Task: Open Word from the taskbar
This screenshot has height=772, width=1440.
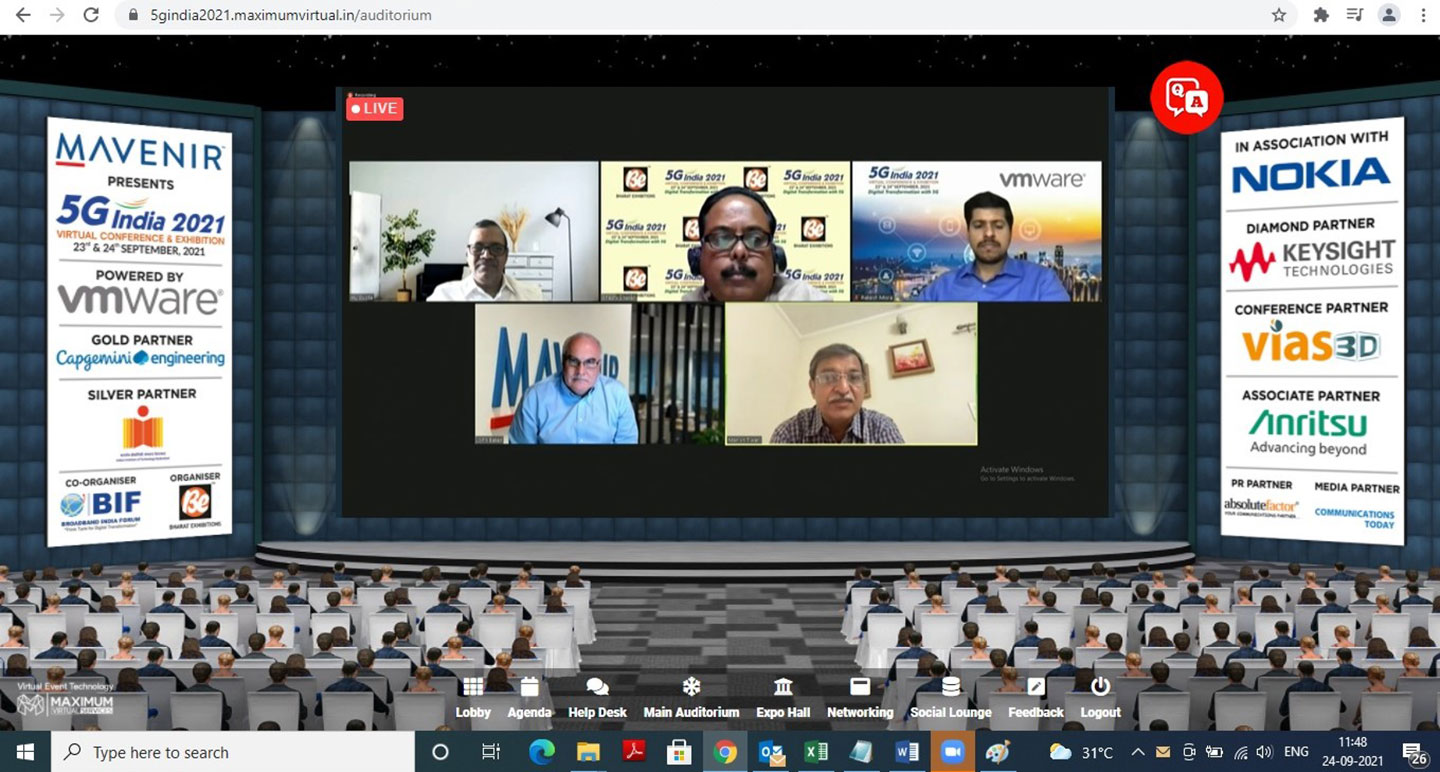Action: 907,752
